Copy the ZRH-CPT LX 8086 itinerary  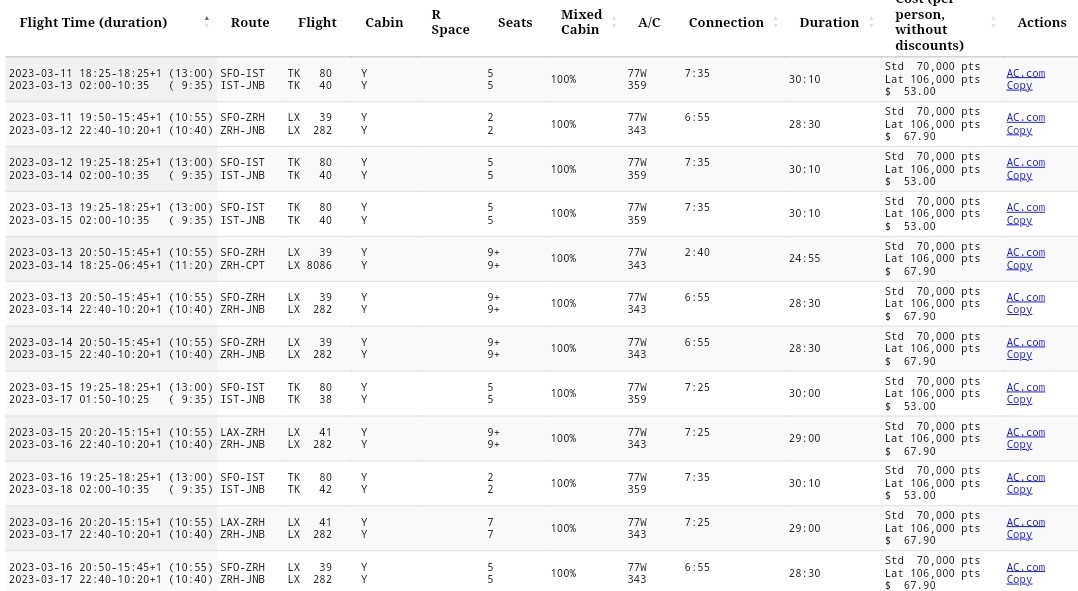click(1019, 265)
